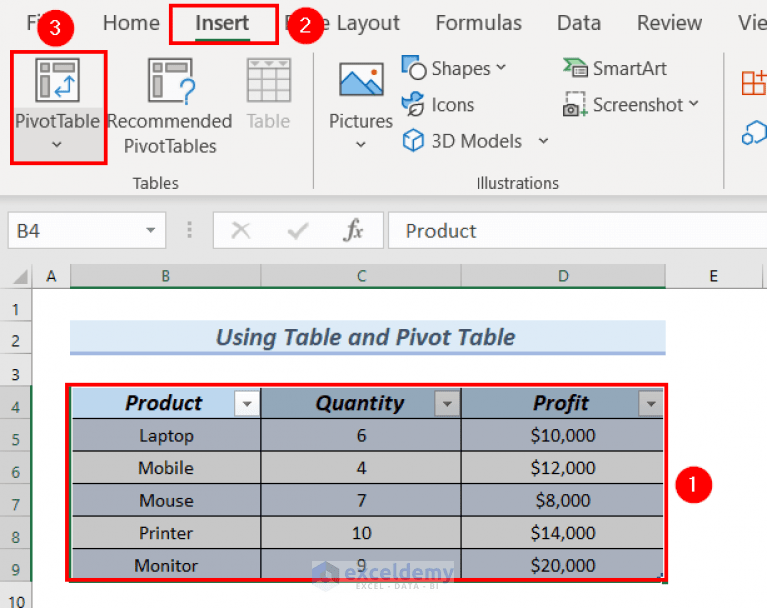Viewport: 767px width, 608px height.
Task: Select column B header
Action: point(165,276)
